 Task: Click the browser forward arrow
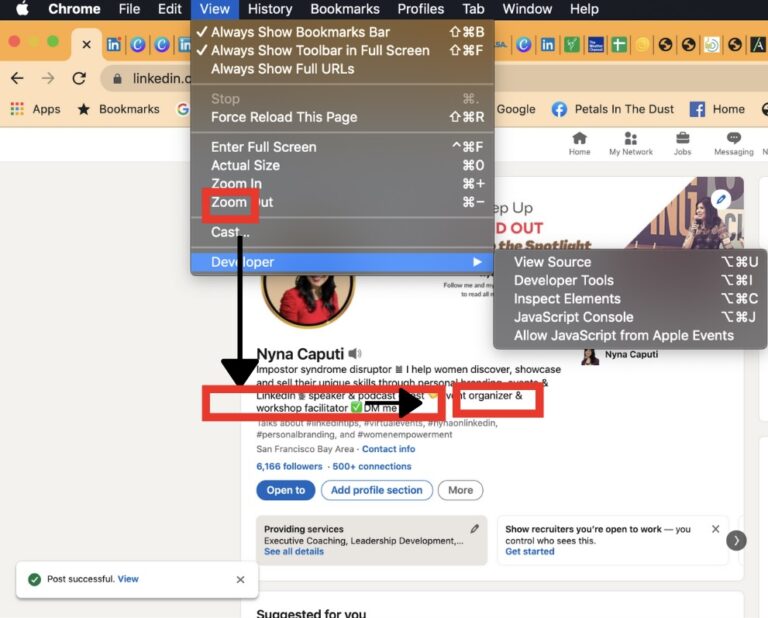48,78
